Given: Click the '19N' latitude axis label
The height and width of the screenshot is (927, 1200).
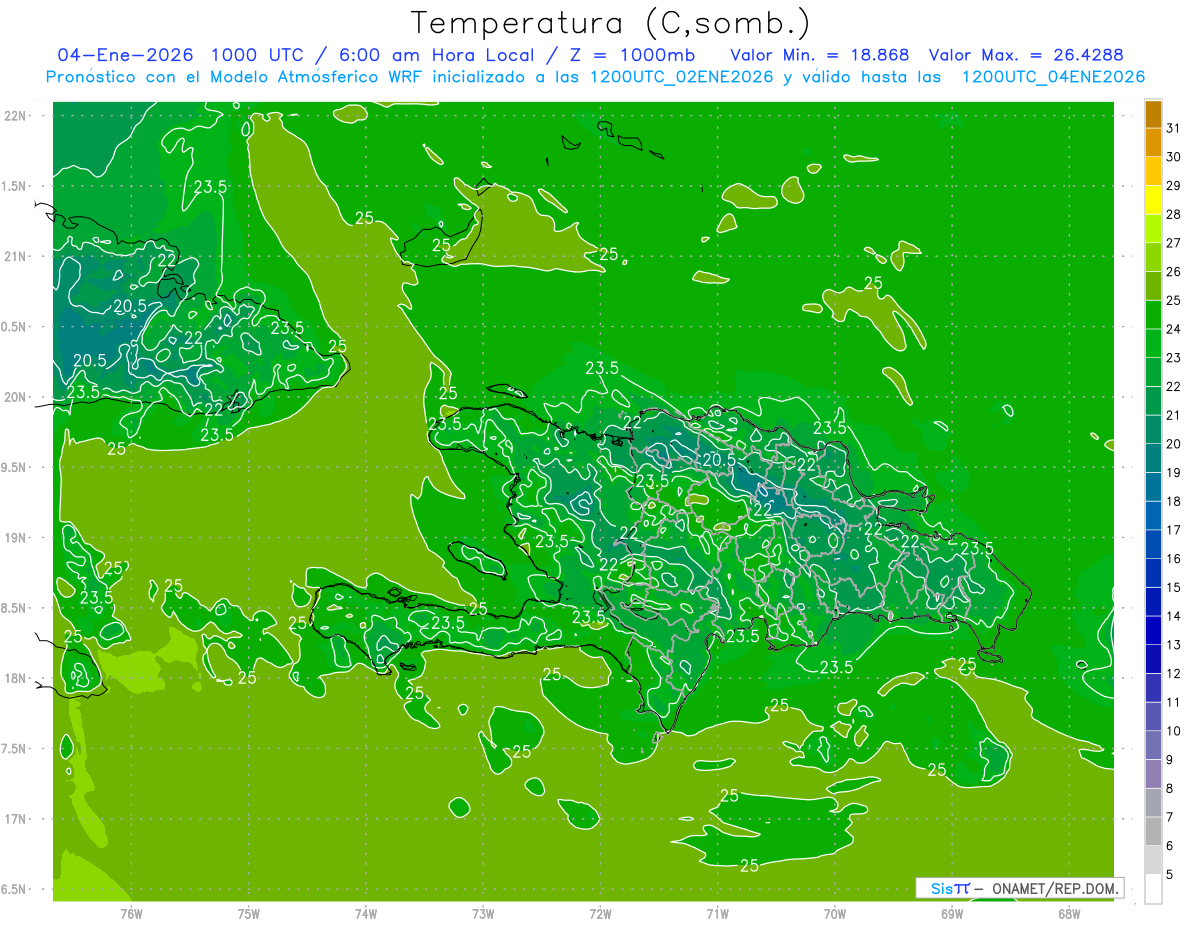Looking at the screenshot, I should tap(15, 538).
